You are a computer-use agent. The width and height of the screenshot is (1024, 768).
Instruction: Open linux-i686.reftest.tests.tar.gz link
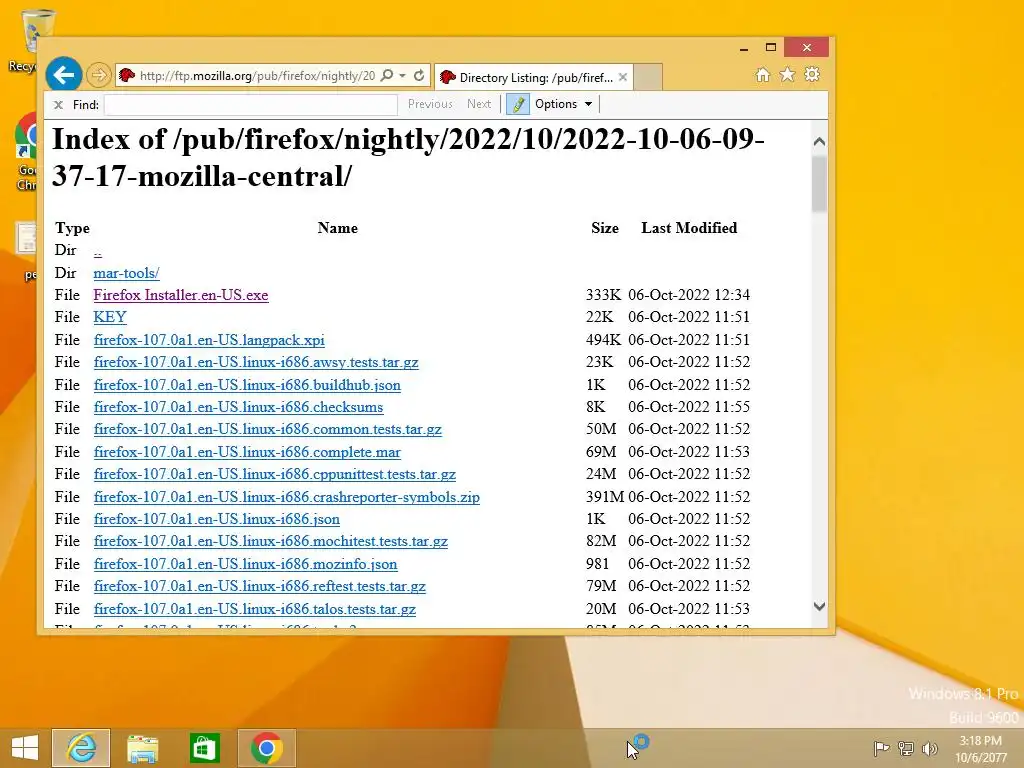click(259, 587)
